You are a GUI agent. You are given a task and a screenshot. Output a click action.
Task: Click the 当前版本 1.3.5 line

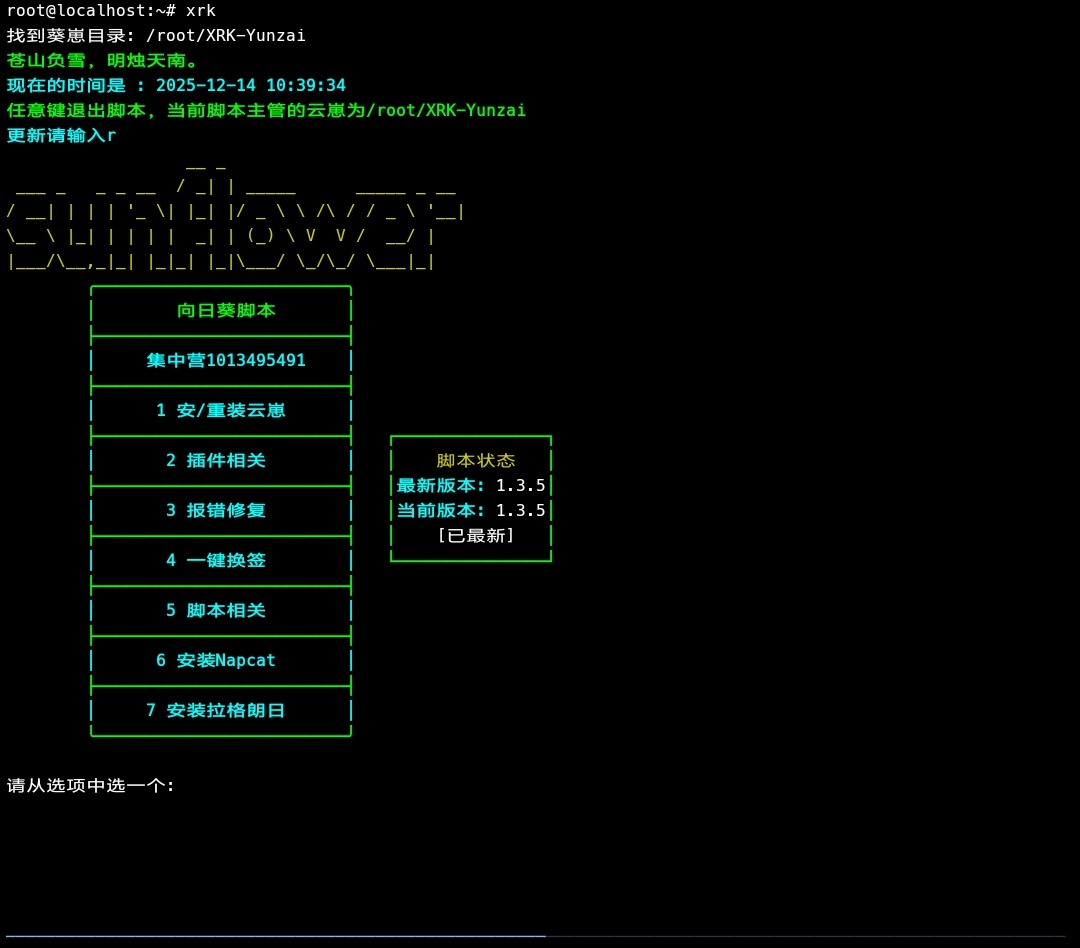click(471, 511)
